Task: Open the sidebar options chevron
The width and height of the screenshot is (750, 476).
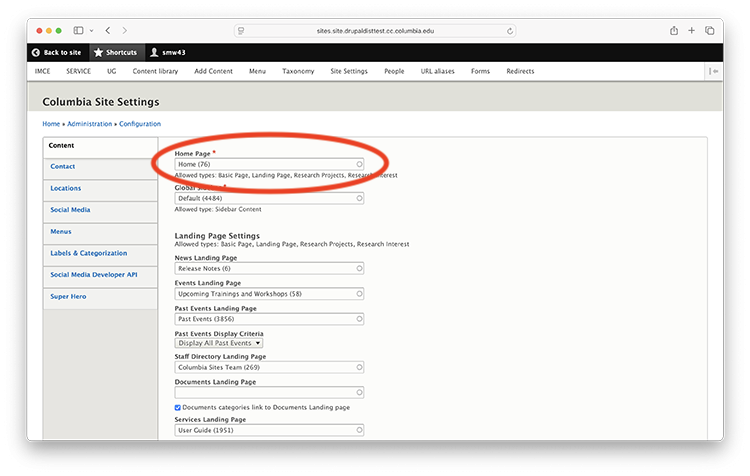Action: tap(91, 31)
